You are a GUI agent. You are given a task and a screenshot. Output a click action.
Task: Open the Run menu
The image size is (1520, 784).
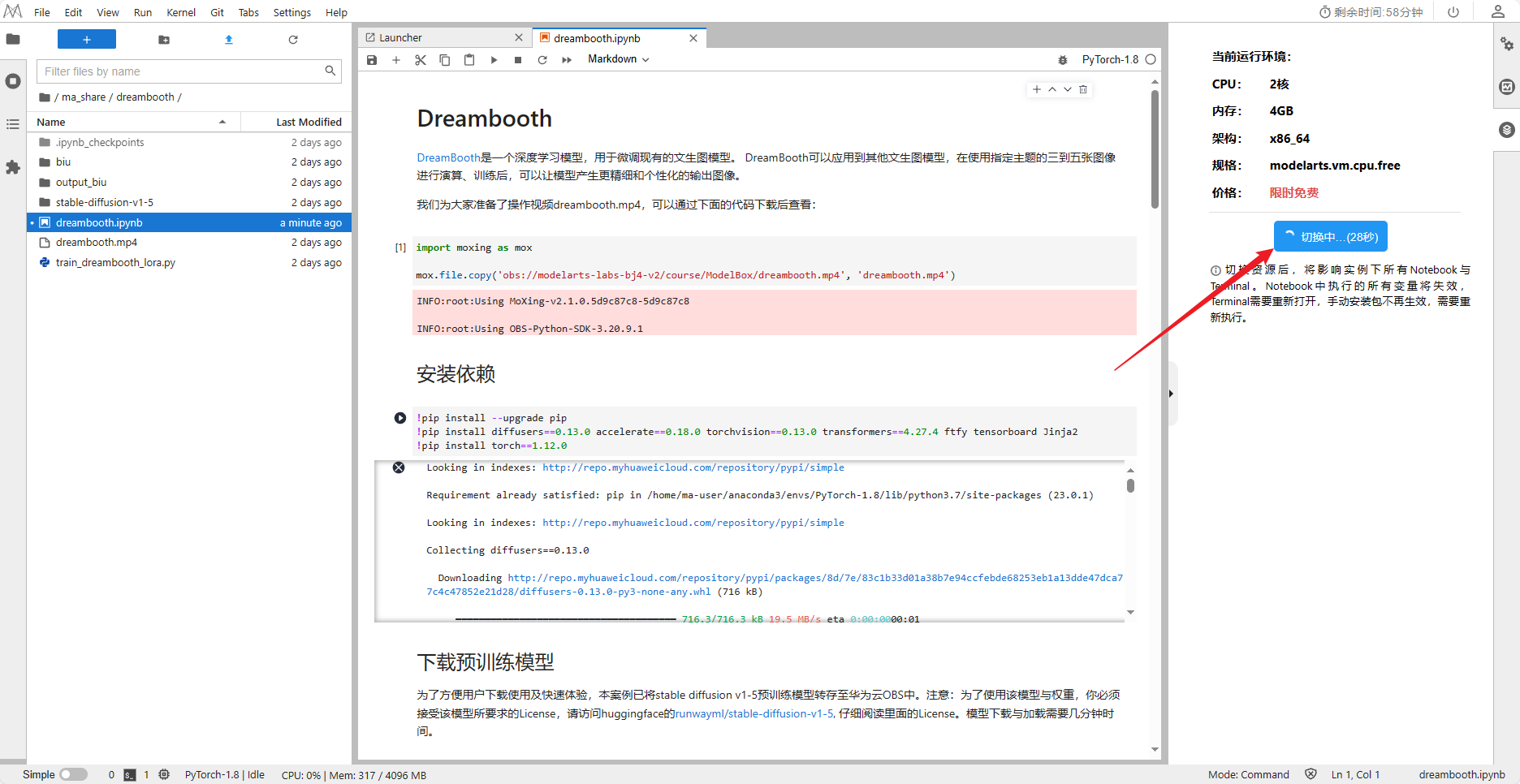[x=143, y=12]
